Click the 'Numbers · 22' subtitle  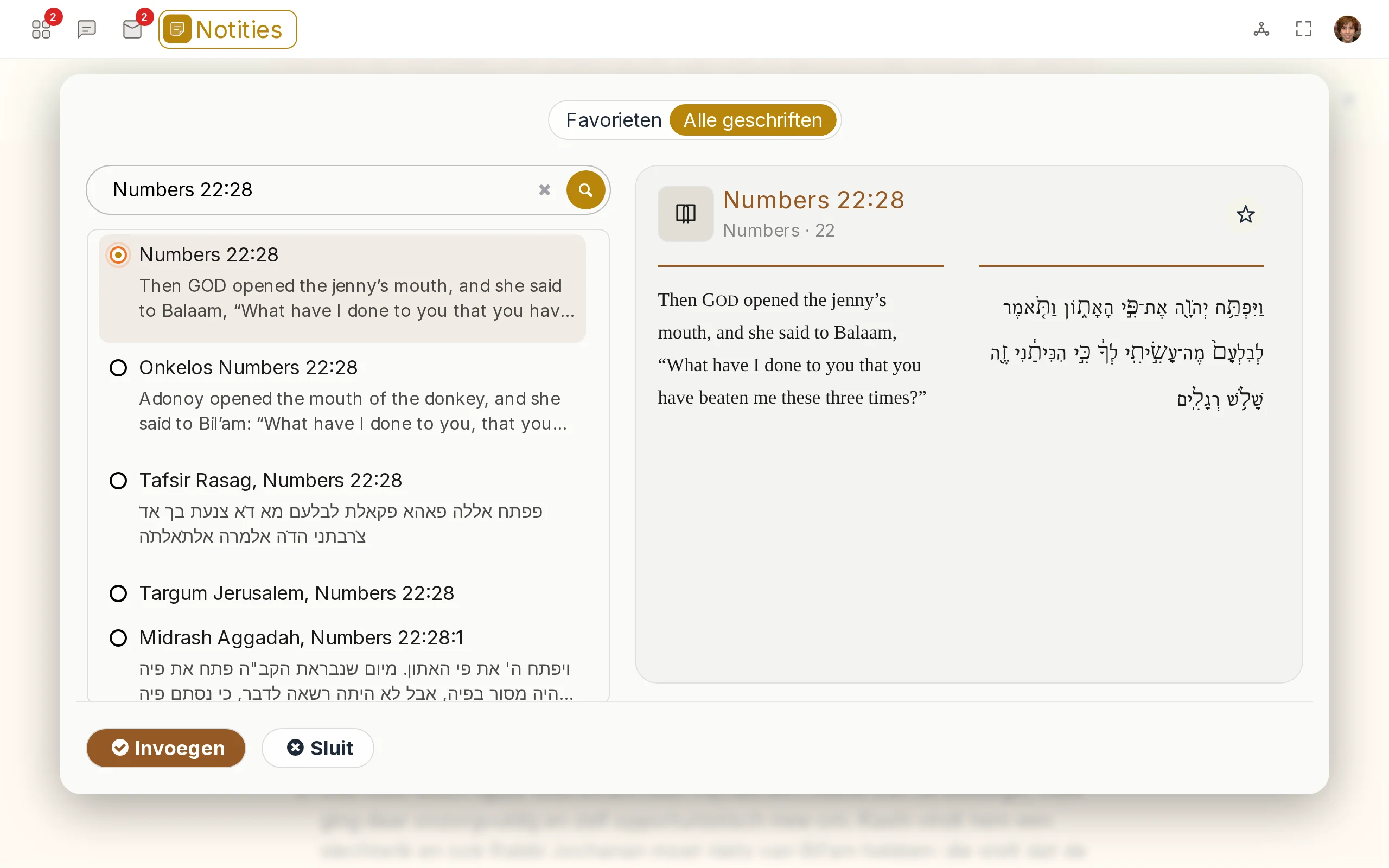coord(778,231)
